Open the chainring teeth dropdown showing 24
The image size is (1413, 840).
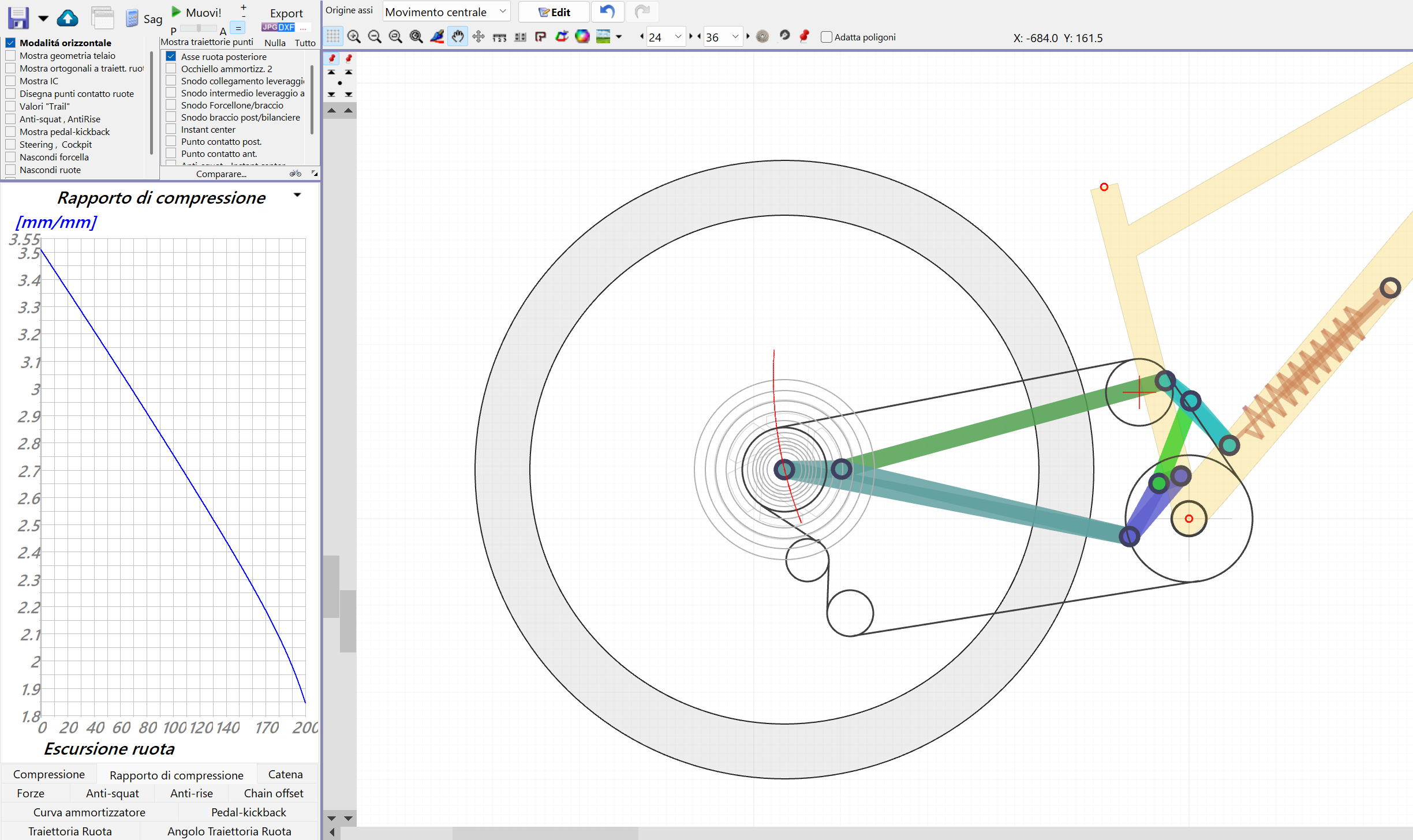pos(666,37)
